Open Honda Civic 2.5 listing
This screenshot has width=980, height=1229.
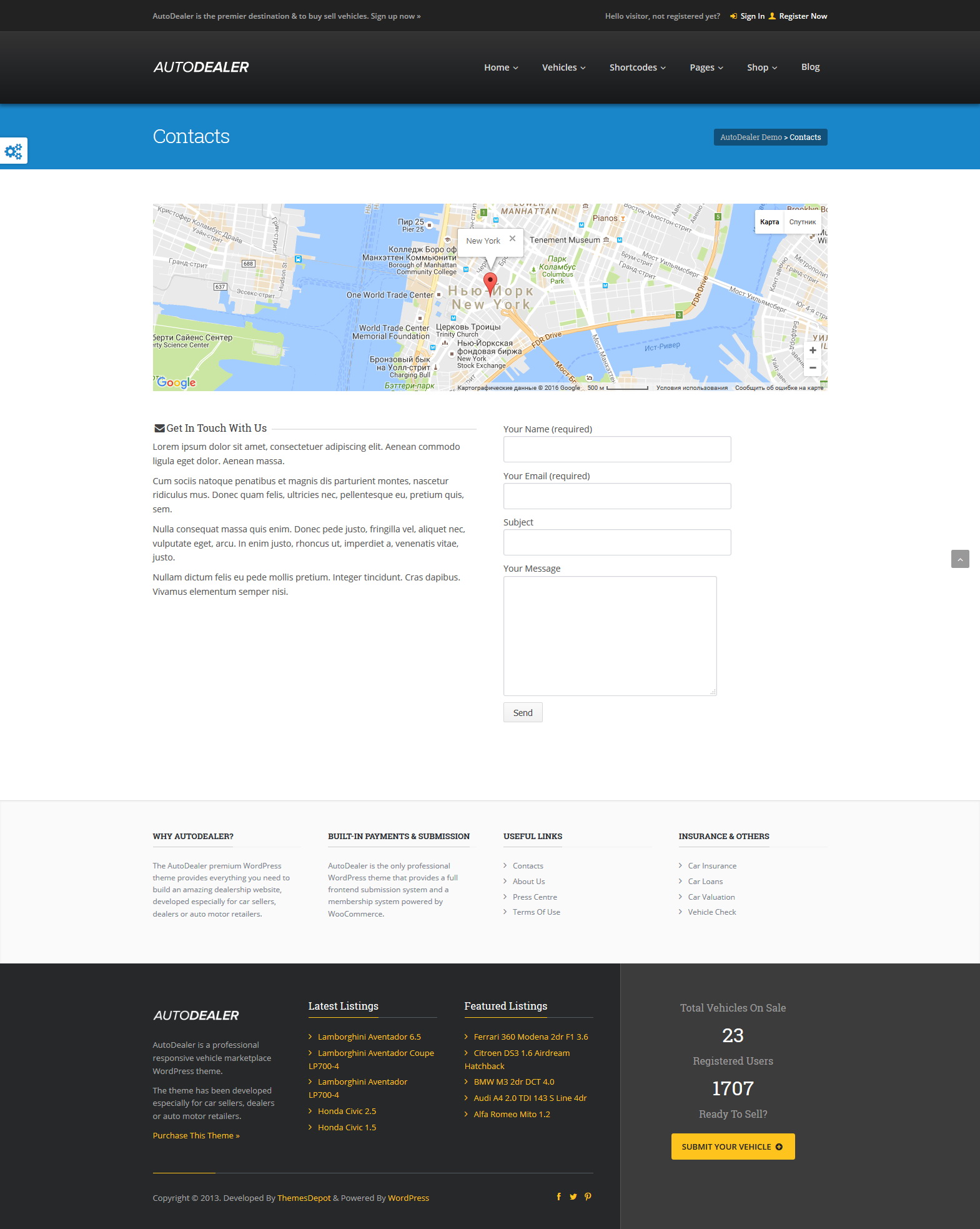click(x=347, y=1111)
